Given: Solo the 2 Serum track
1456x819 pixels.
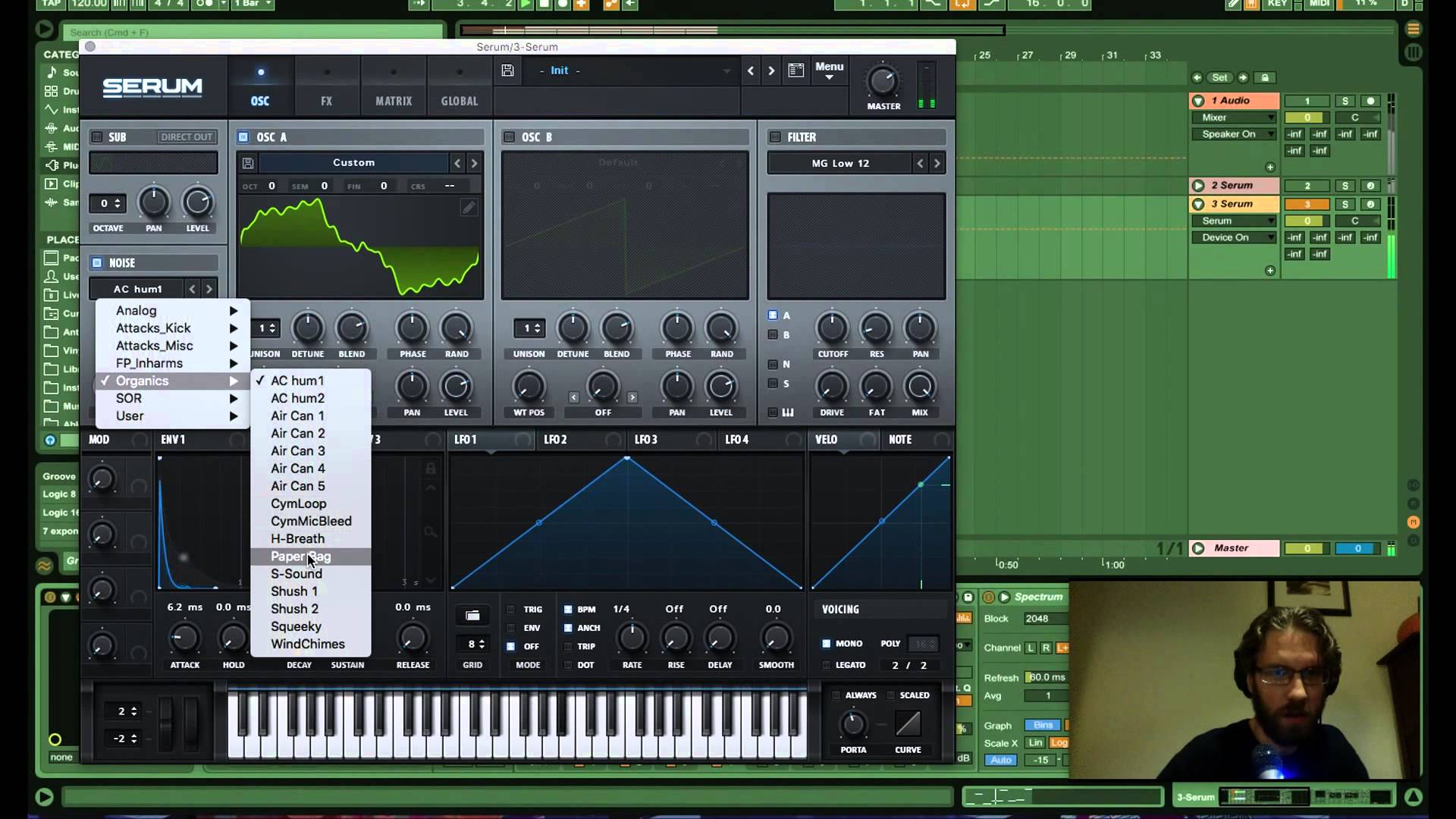Looking at the screenshot, I should coord(1345,186).
